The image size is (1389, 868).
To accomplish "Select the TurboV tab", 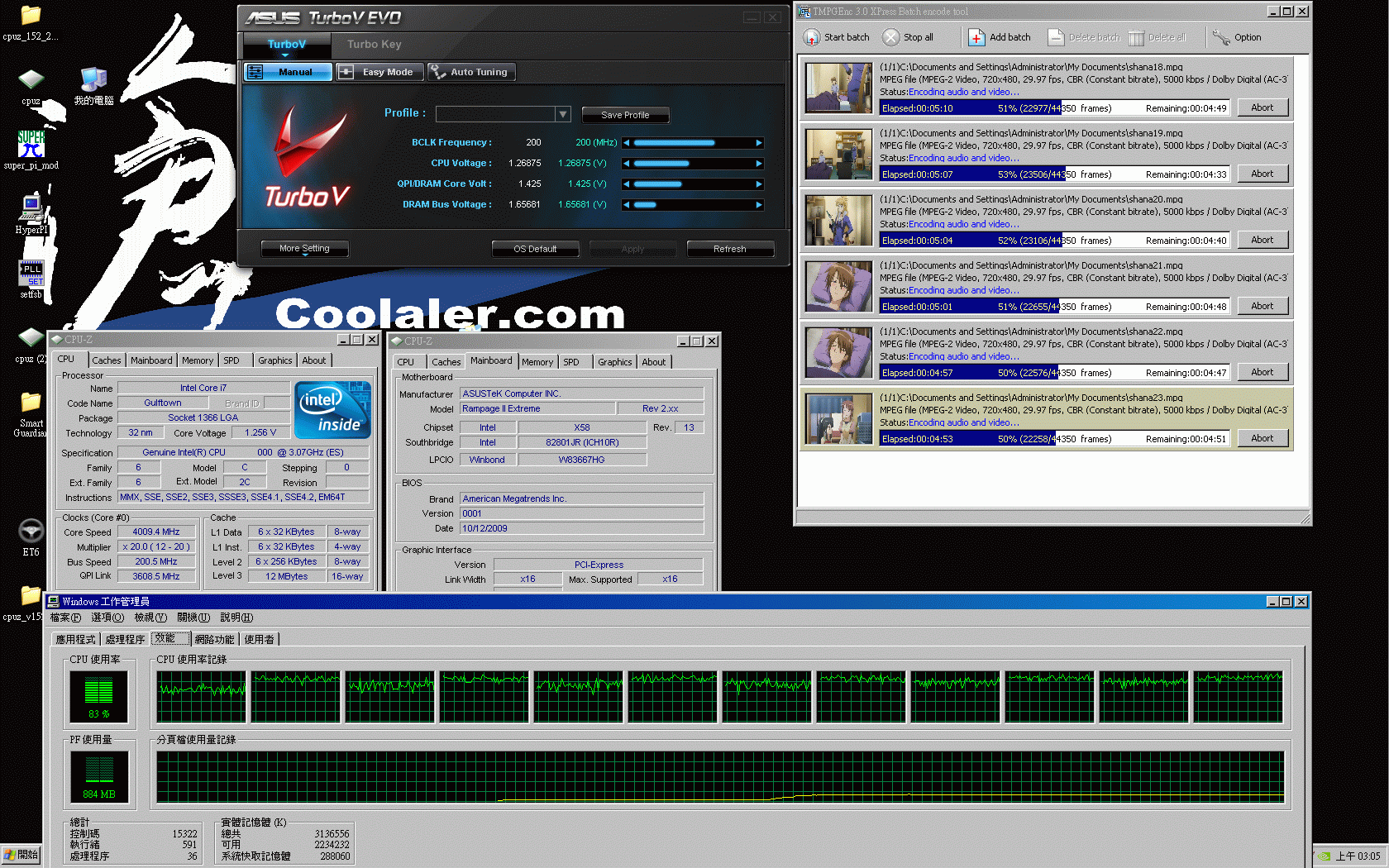I will 287,45.
